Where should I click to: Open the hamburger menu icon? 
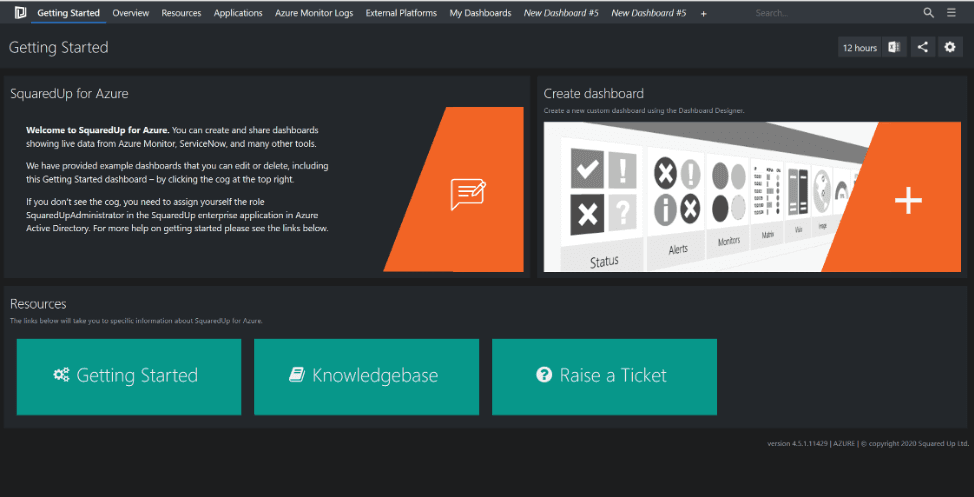(x=952, y=13)
